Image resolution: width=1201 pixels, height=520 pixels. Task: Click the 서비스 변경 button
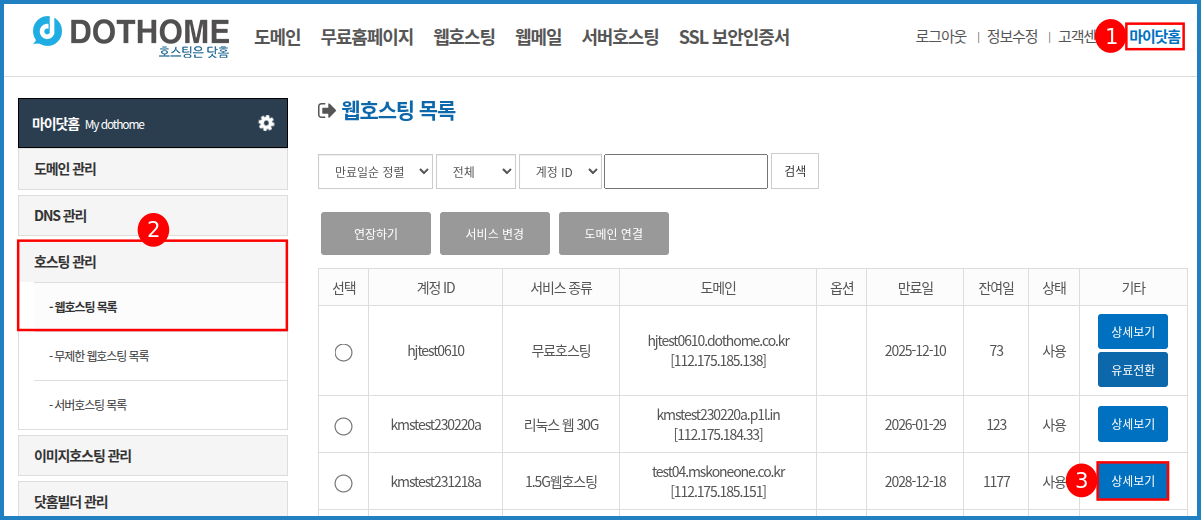[494, 234]
